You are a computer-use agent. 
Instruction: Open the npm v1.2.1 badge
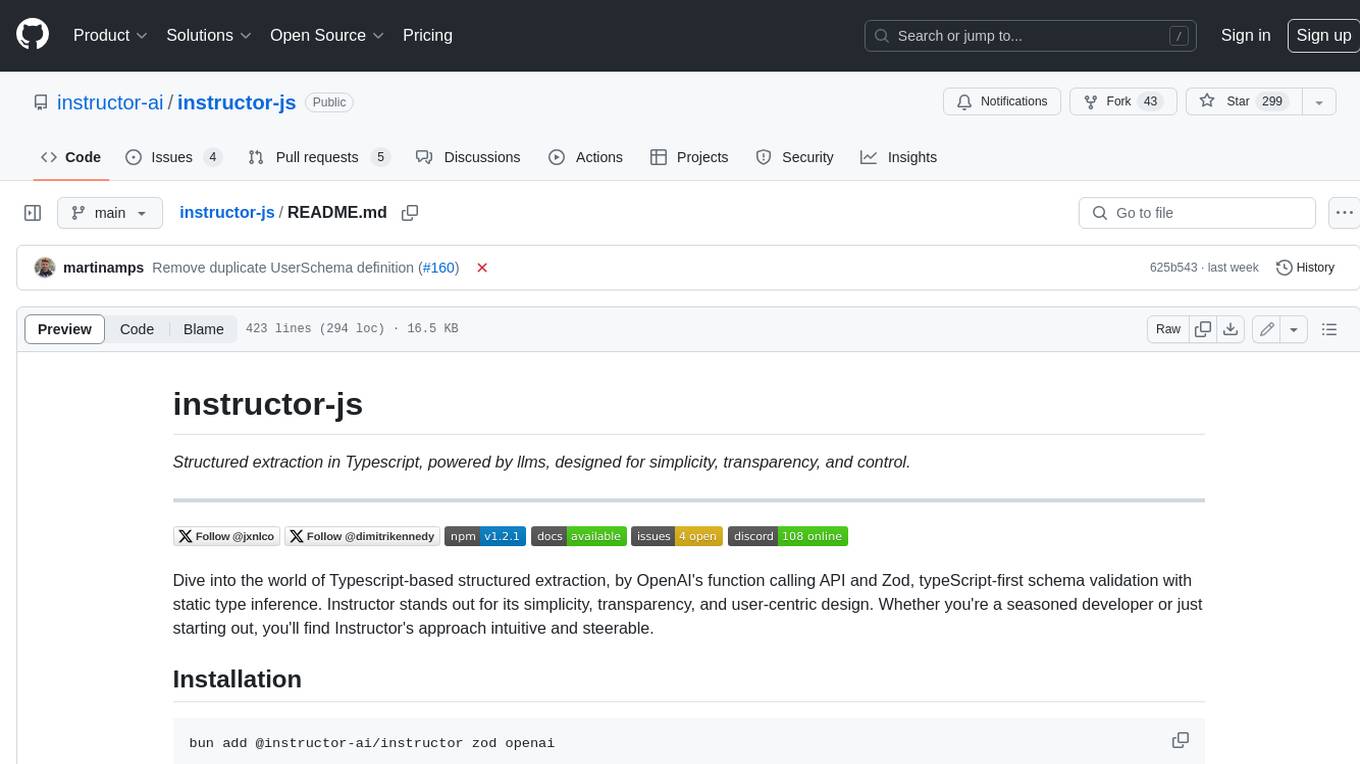pos(485,536)
